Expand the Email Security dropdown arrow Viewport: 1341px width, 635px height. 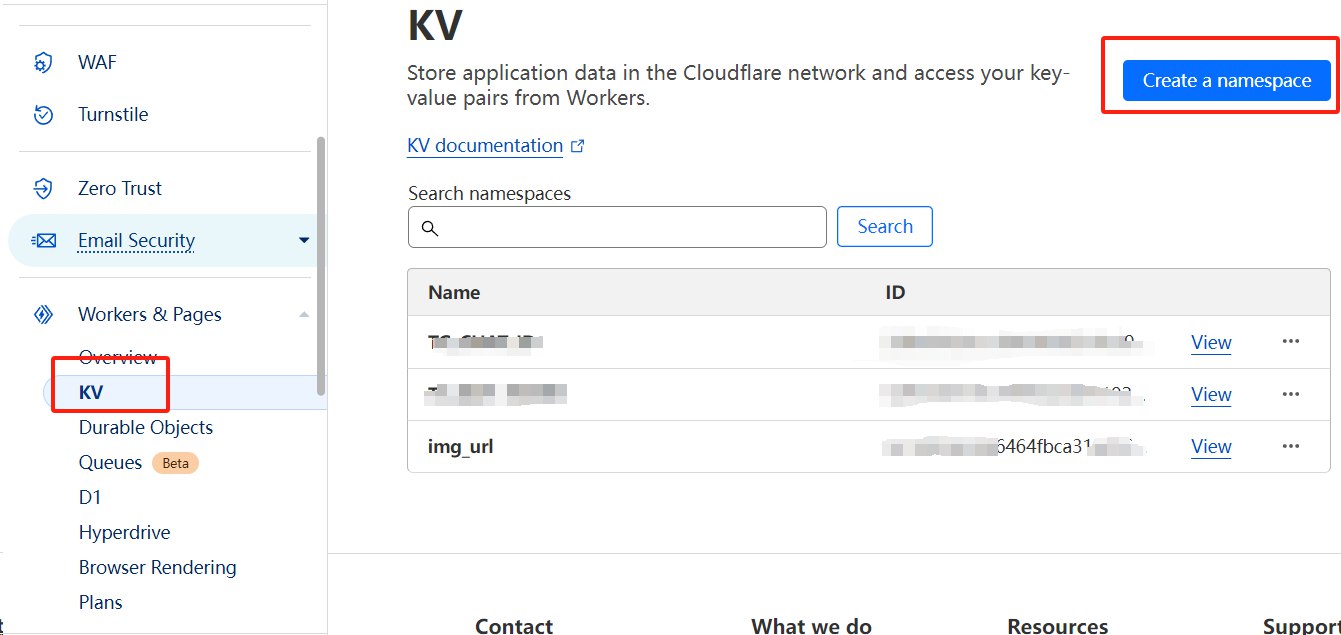304,240
